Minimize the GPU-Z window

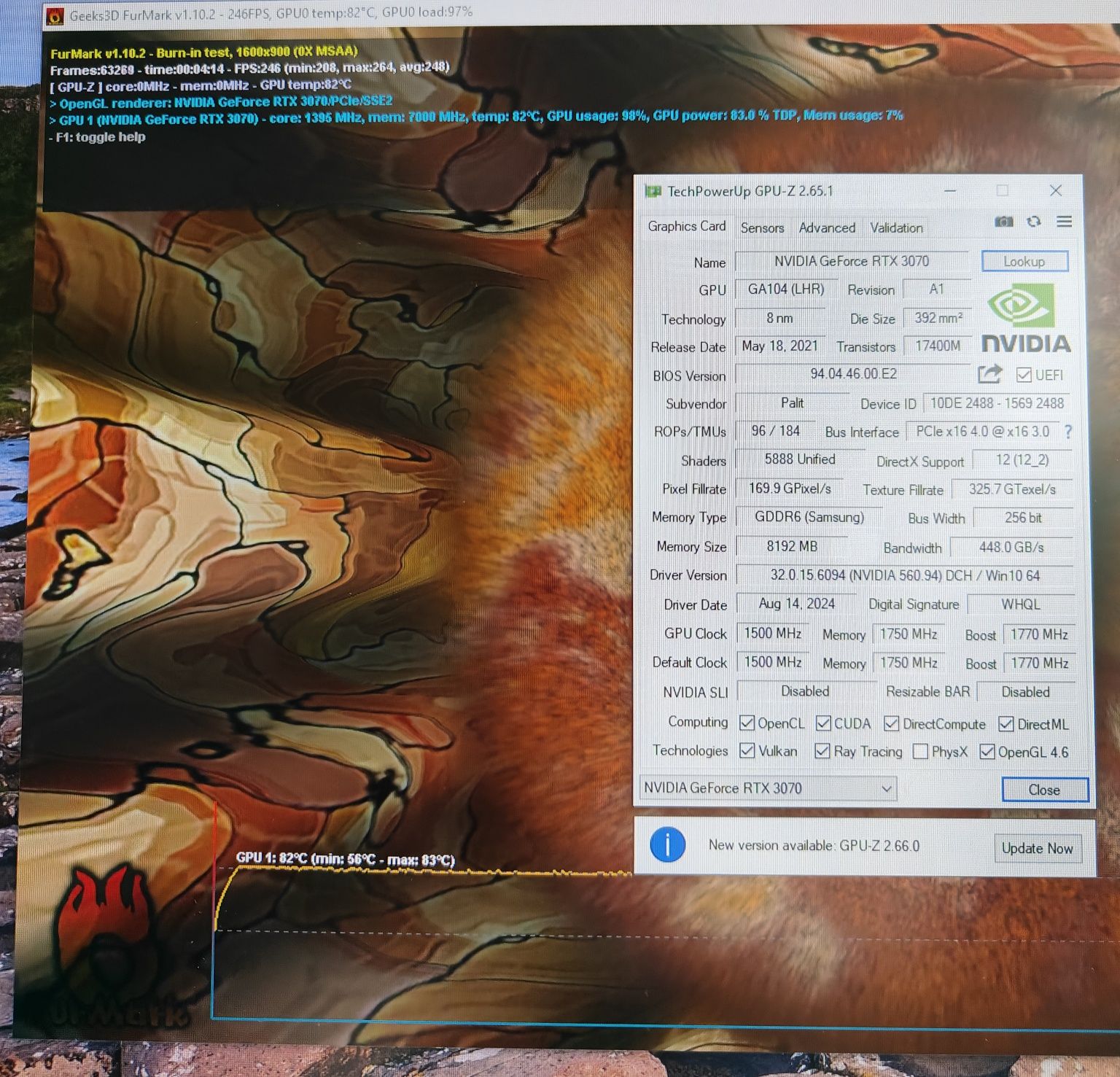pyautogui.click(x=950, y=191)
